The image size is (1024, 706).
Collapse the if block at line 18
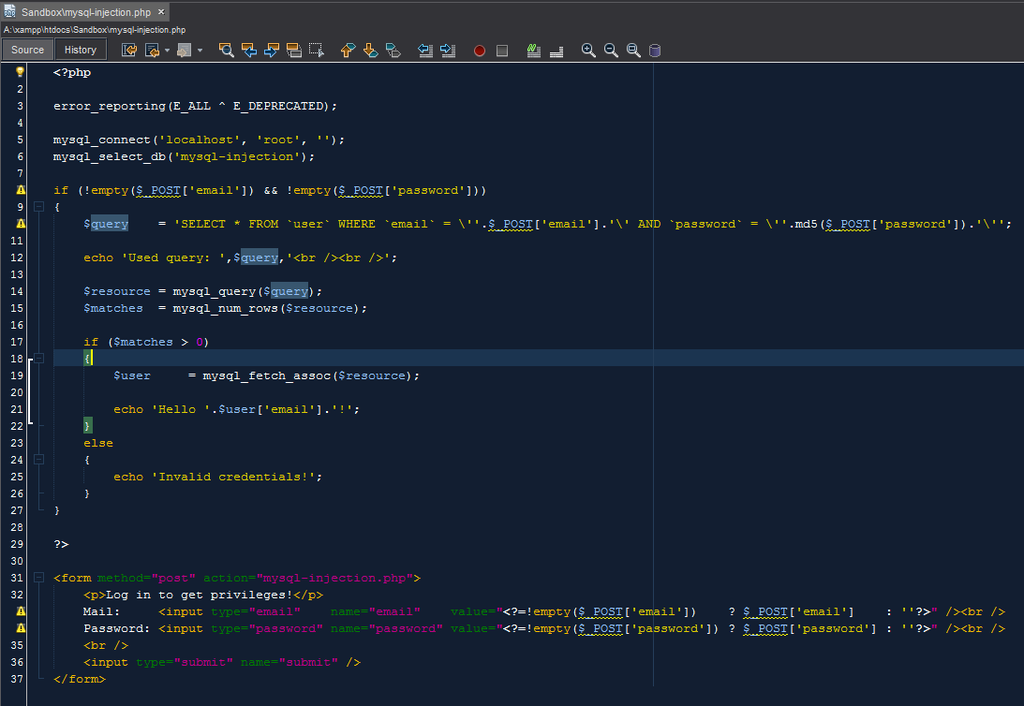(x=37, y=358)
